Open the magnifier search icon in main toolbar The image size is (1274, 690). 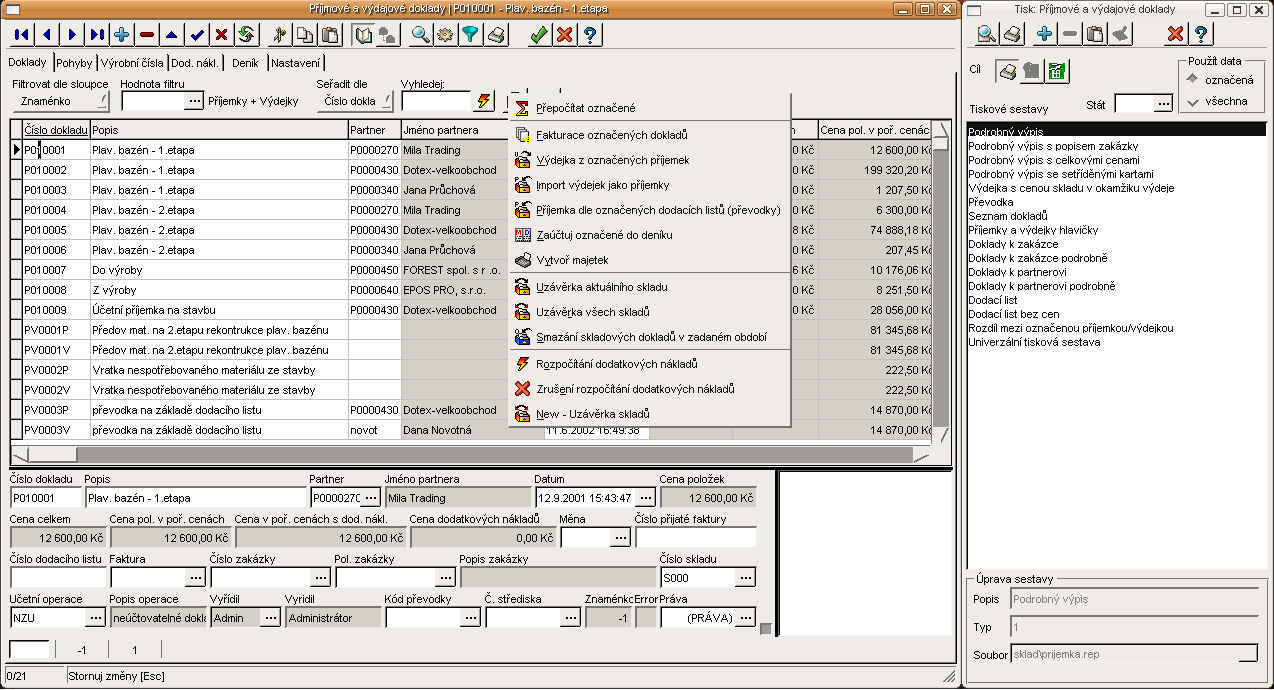coord(421,35)
